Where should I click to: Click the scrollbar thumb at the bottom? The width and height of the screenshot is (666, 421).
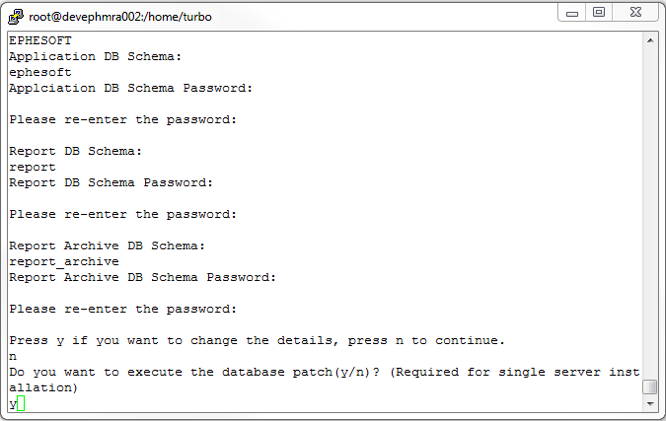(650, 387)
